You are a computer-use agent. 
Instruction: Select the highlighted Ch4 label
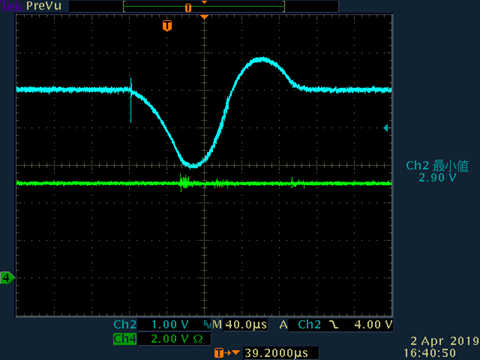[x=125, y=339]
